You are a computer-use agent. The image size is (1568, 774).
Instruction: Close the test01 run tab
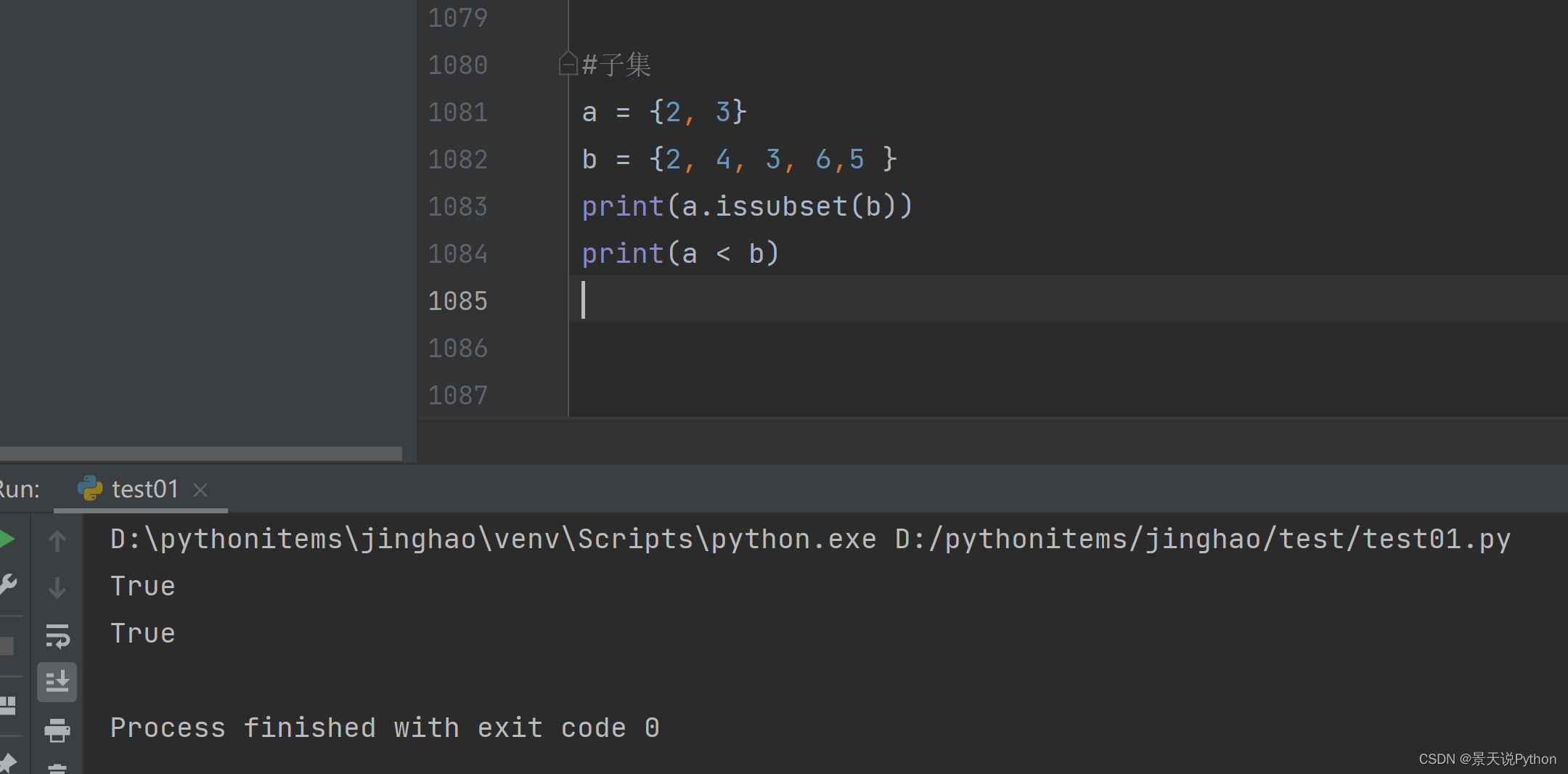(200, 491)
